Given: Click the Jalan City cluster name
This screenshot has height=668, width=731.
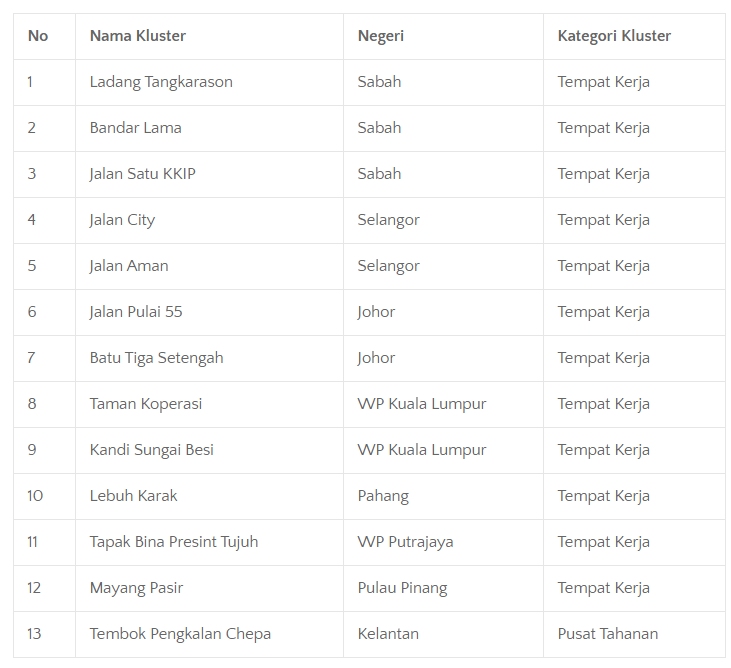Looking at the screenshot, I should (x=123, y=220).
